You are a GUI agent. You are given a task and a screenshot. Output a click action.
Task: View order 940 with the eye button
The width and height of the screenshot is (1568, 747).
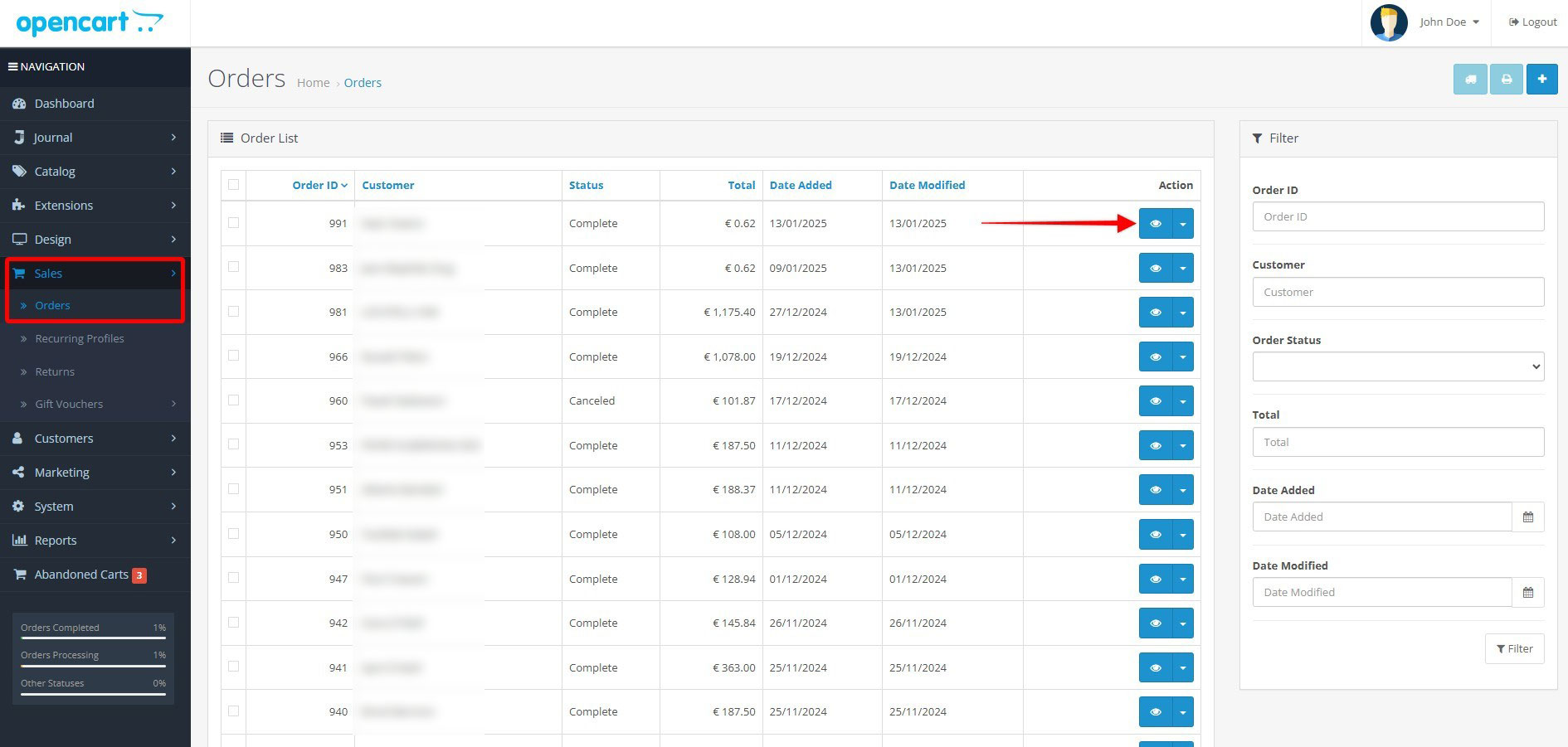pyautogui.click(x=1156, y=712)
